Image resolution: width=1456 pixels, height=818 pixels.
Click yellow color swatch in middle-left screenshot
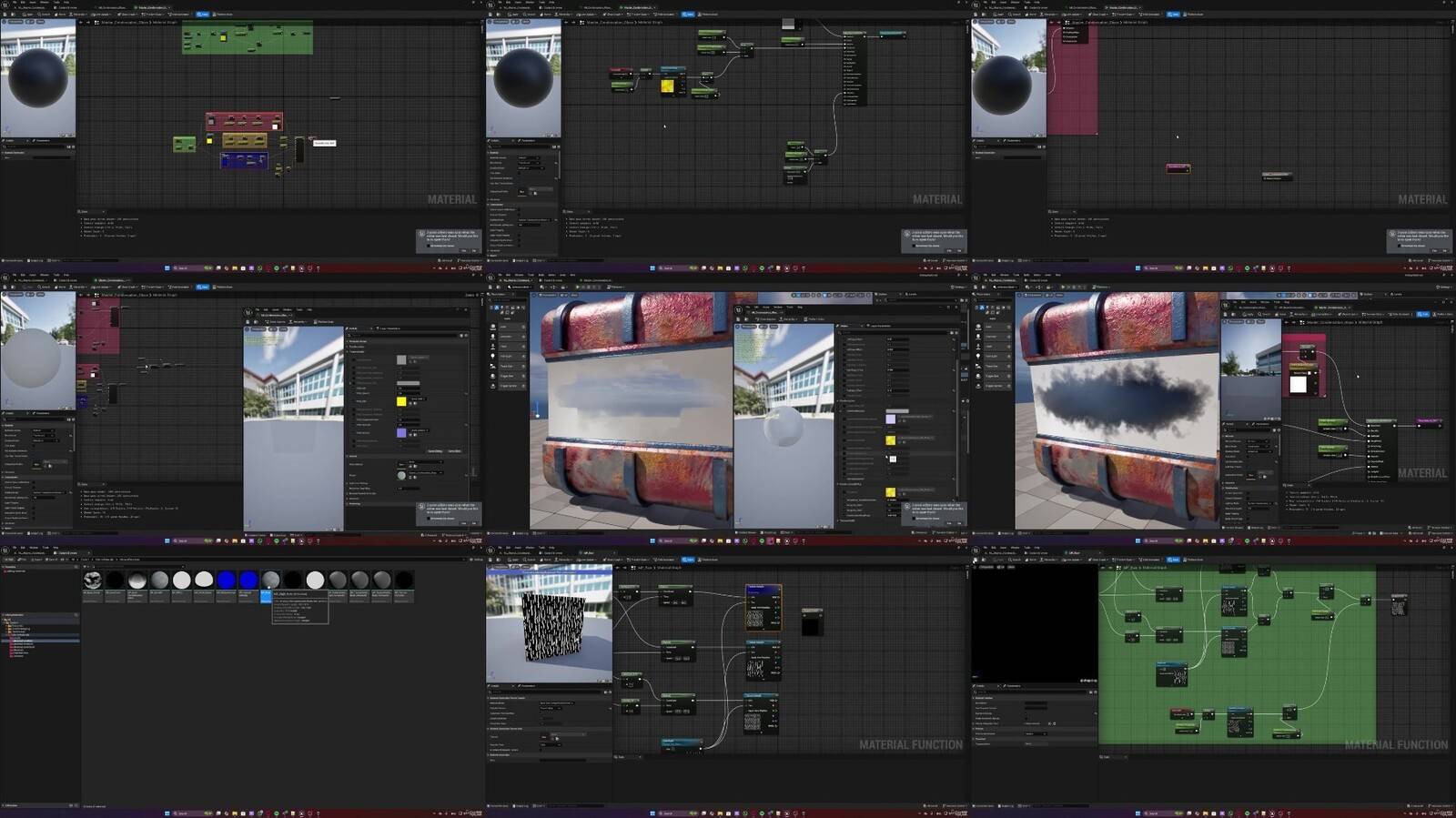pos(401,401)
